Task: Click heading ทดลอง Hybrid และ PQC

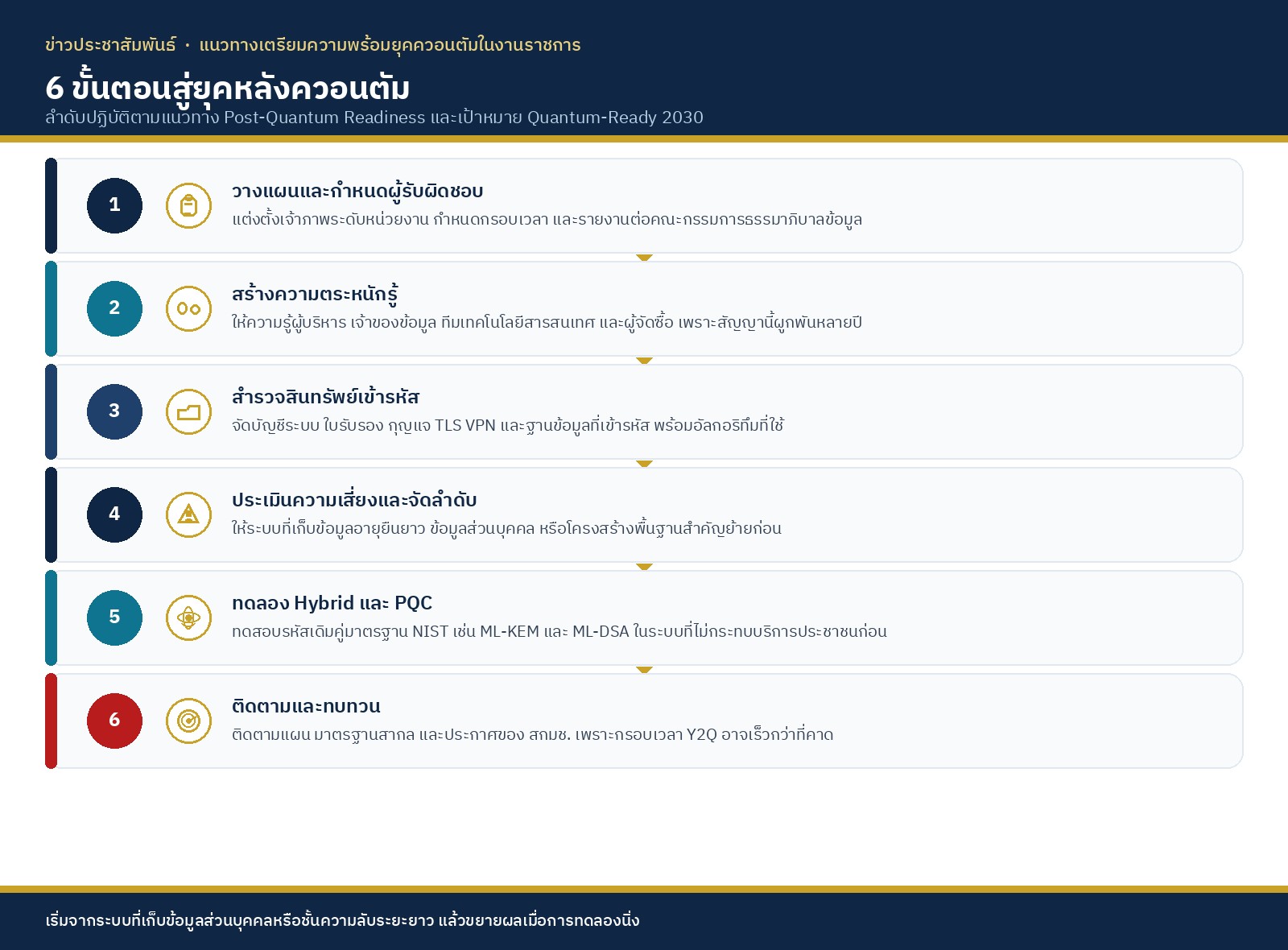Action: [332, 603]
